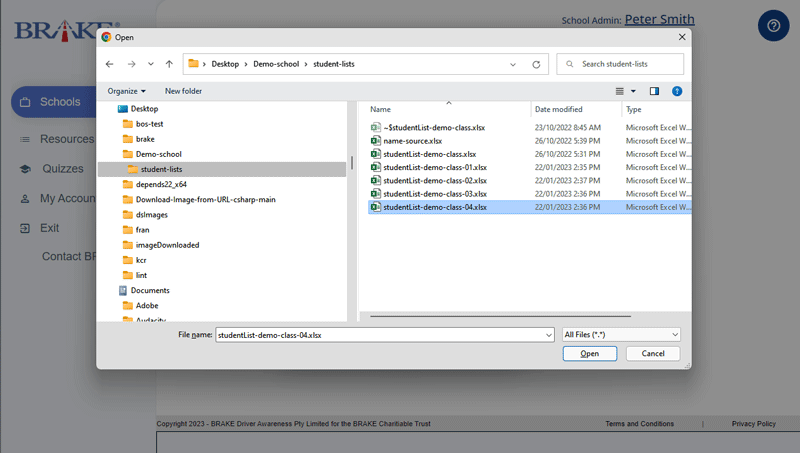Viewport: 800px width, 453px height.
Task: Click the round help button in BRAKE header
Action: click(x=773, y=25)
